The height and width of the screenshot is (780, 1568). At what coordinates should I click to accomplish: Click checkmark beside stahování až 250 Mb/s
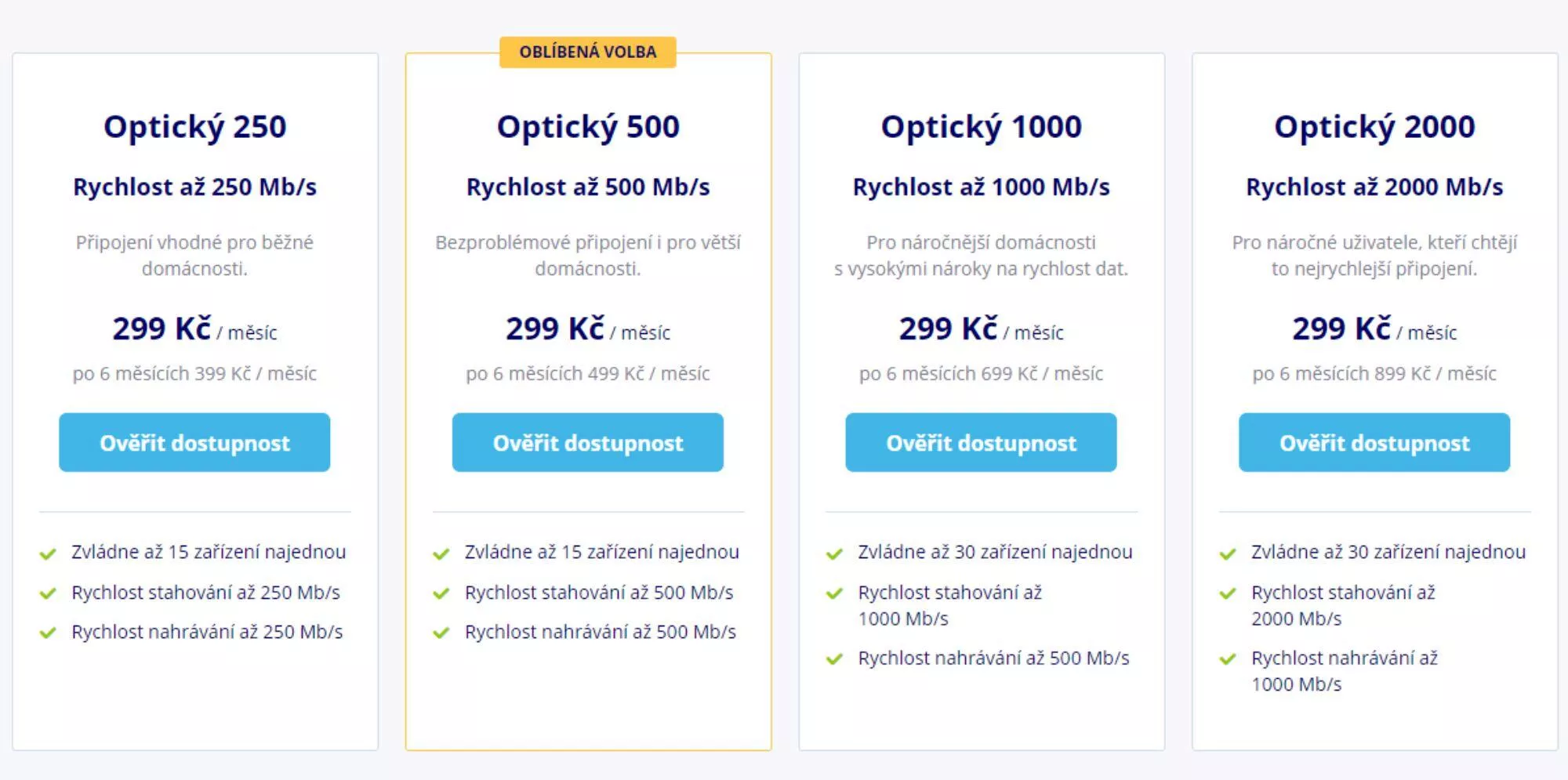[48, 593]
